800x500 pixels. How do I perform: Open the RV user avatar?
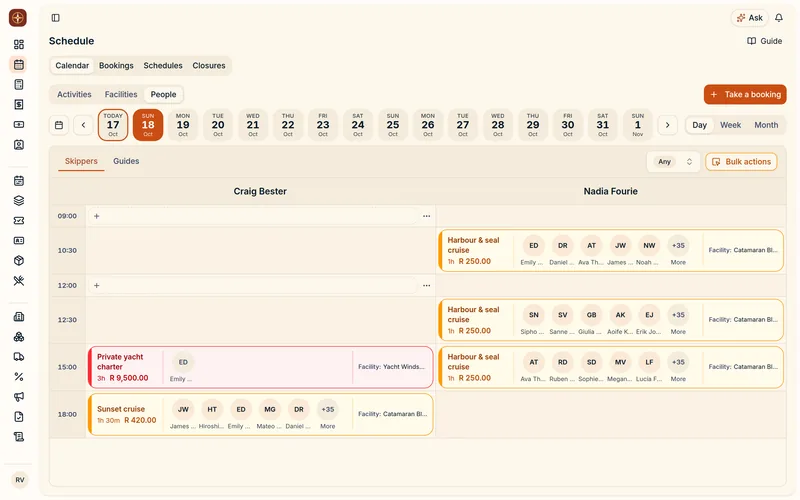pos(19,480)
